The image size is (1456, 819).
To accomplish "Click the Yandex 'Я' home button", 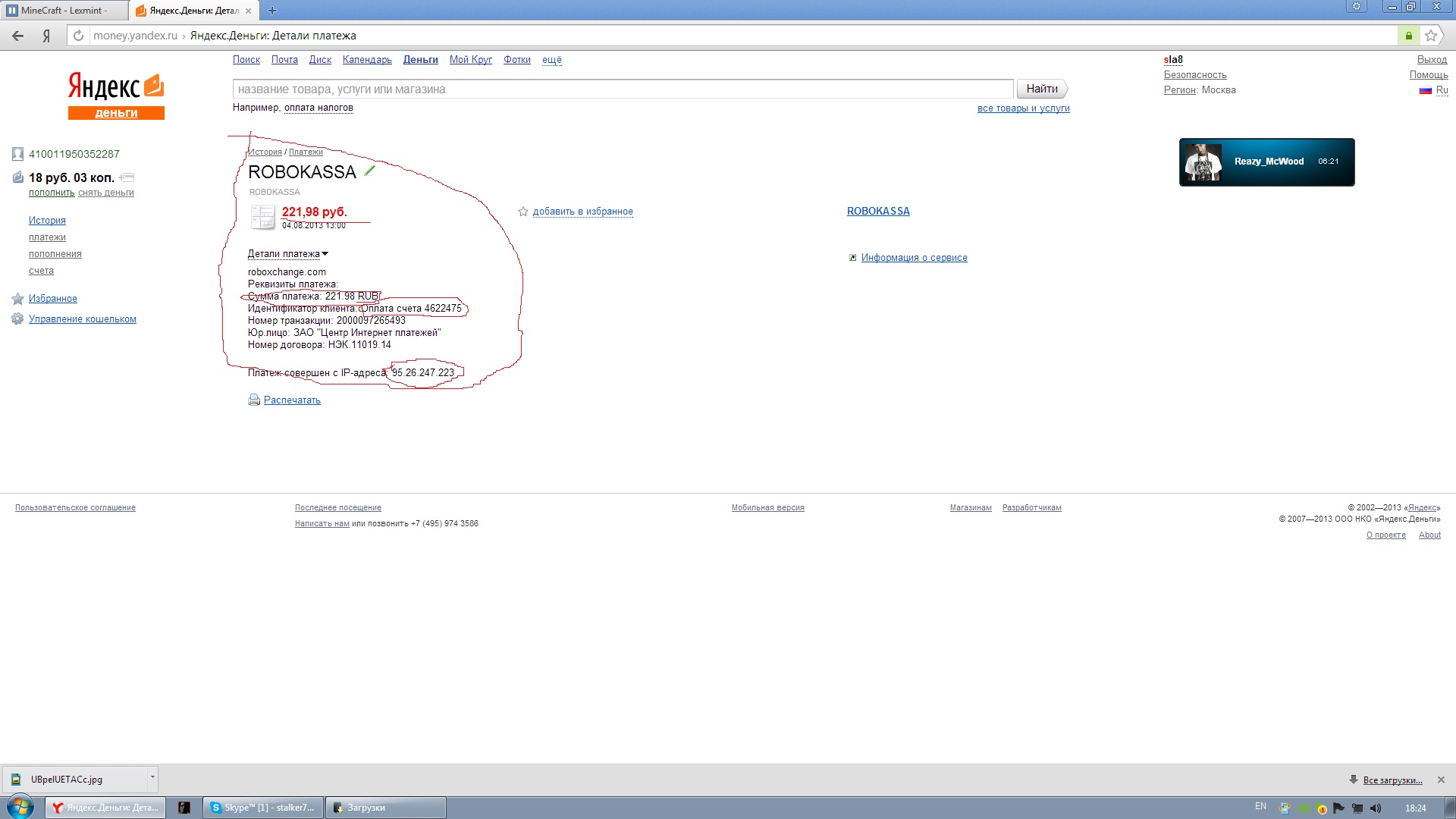I will (x=46, y=36).
